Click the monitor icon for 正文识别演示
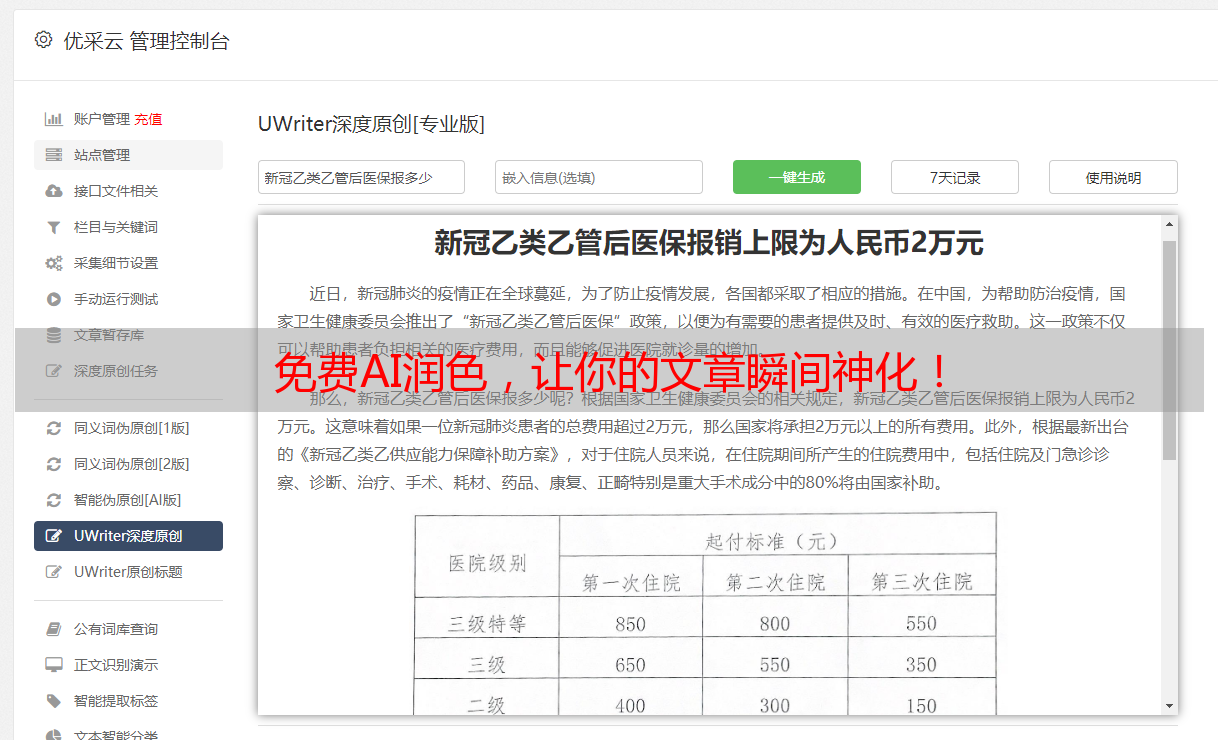Image resolution: width=1218 pixels, height=740 pixels. click(x=54, y=665)
